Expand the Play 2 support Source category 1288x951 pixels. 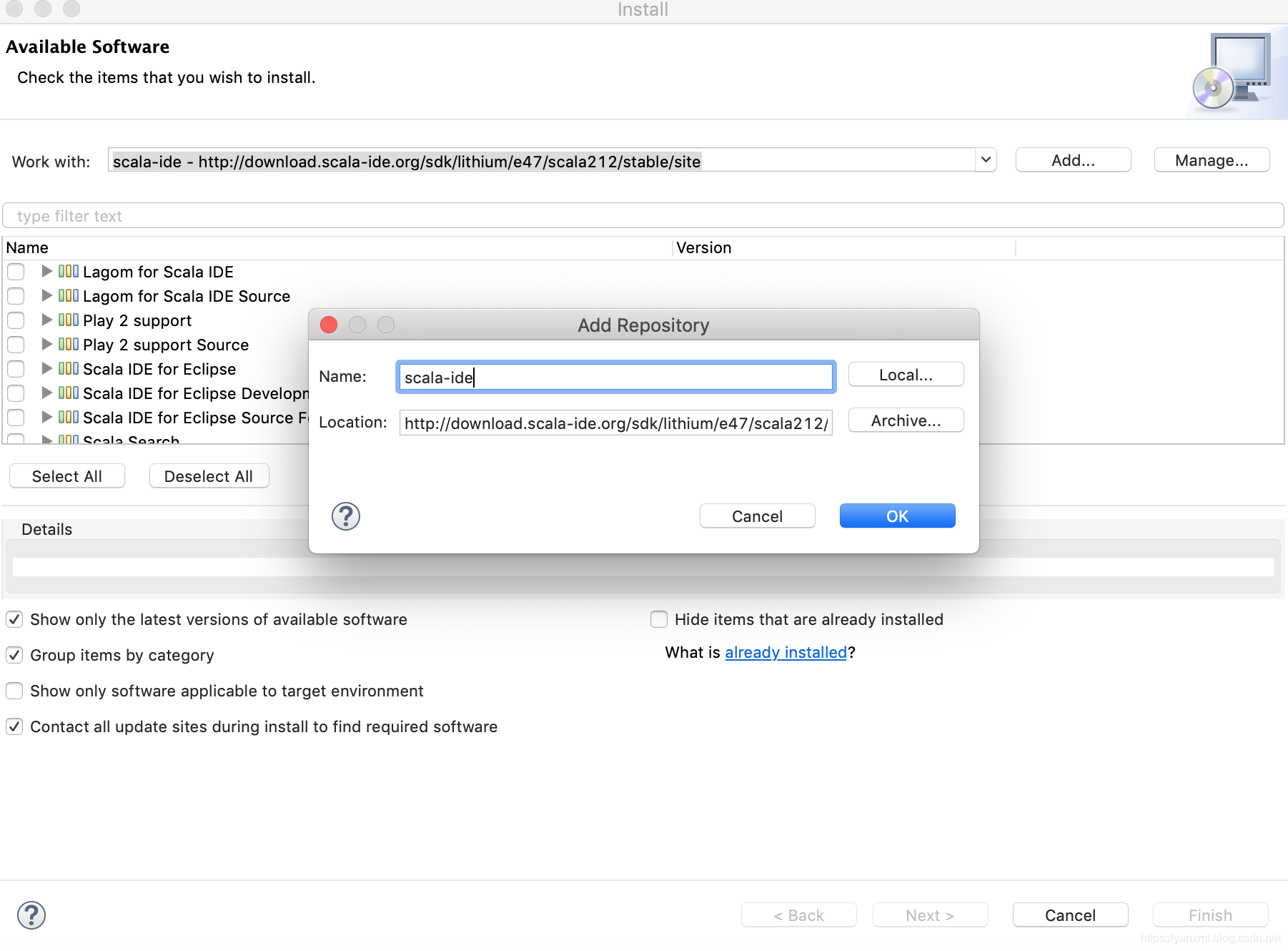tap(47, 344)
